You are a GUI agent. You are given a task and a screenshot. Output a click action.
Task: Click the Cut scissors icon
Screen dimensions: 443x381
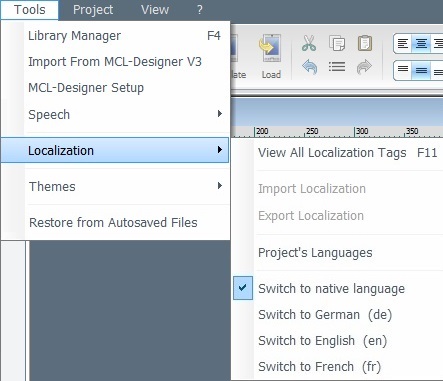[309, 43]
